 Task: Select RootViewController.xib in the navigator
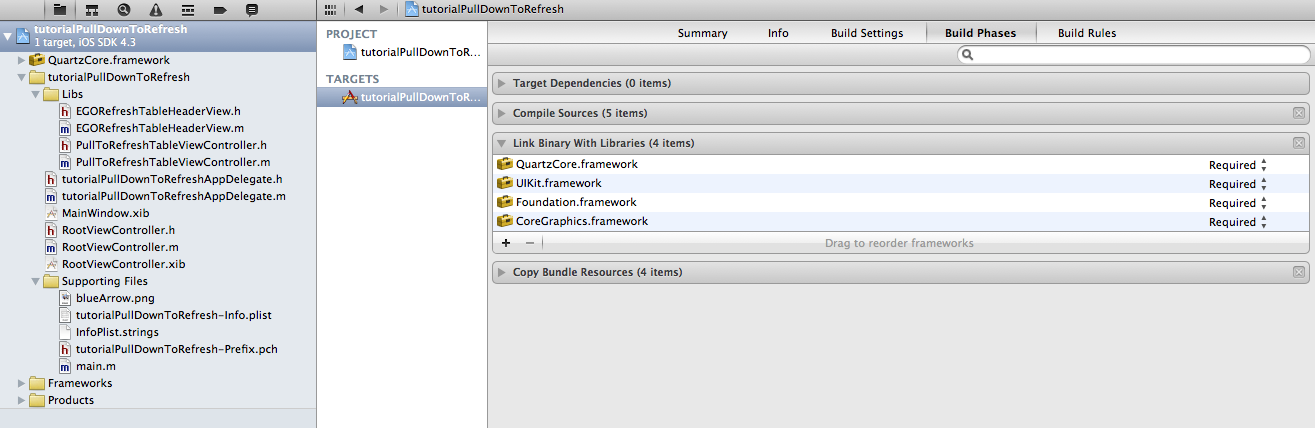123,264
